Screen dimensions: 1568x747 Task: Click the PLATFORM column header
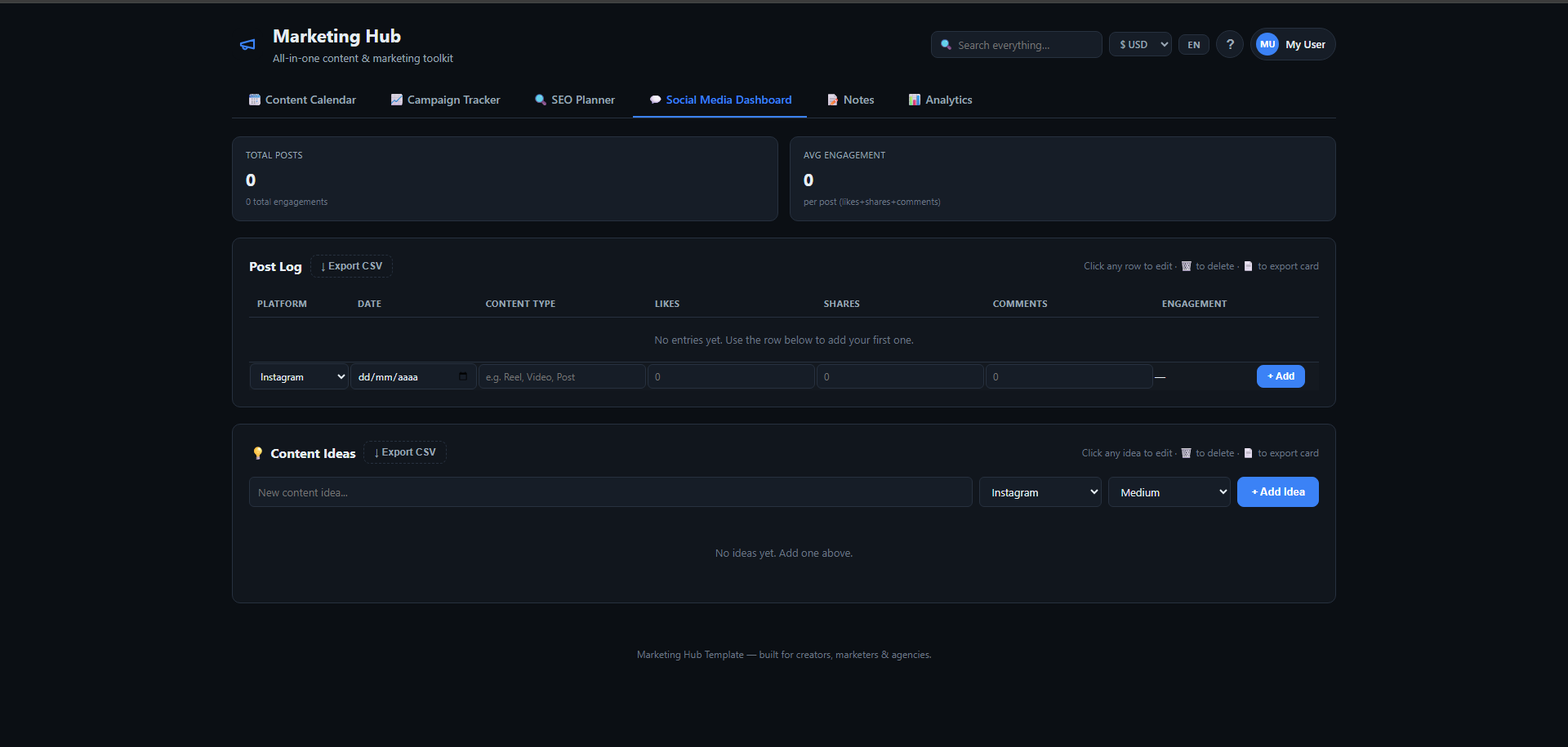coord(282,304)
